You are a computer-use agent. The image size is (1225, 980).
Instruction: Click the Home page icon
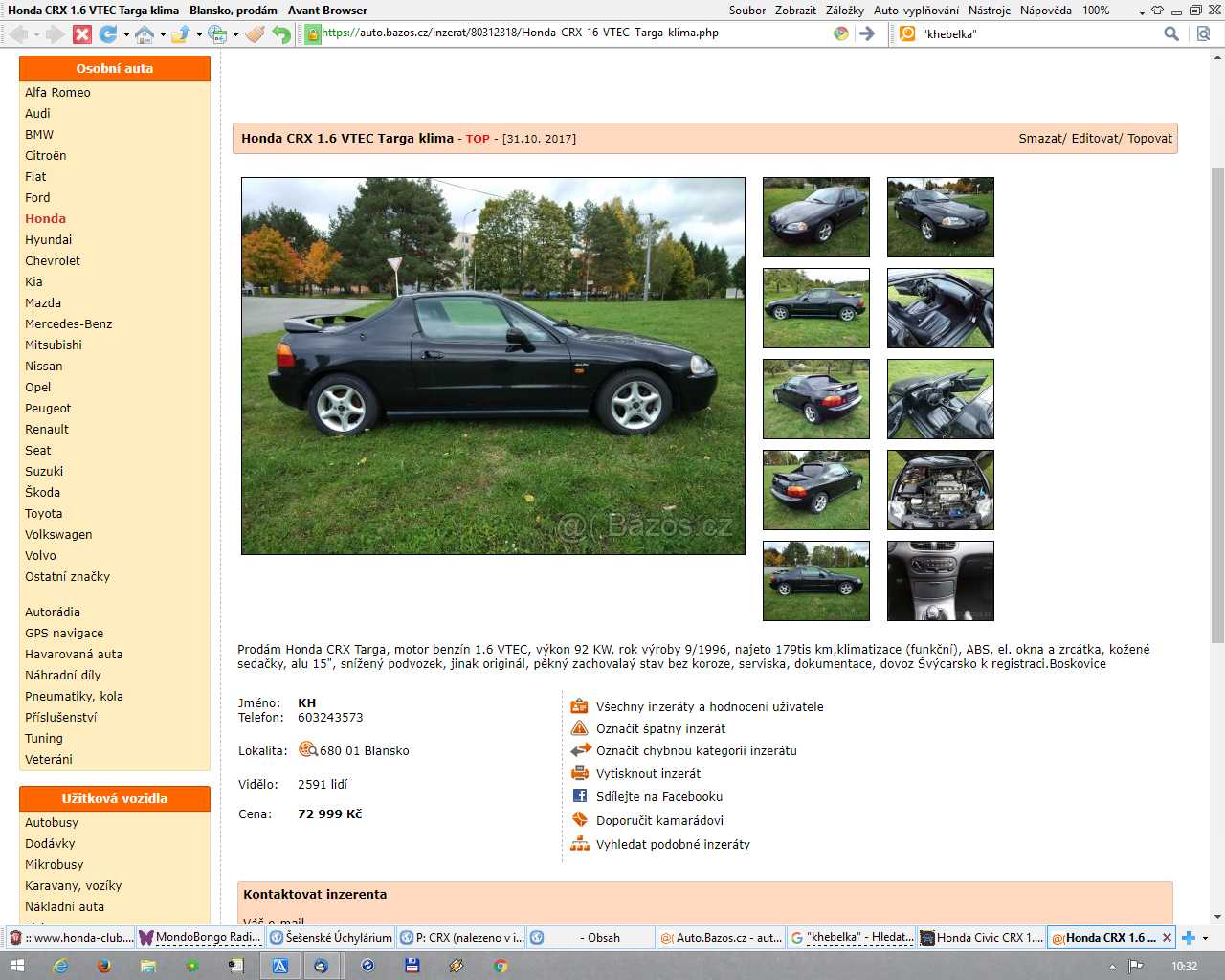(x=145, y=34)
